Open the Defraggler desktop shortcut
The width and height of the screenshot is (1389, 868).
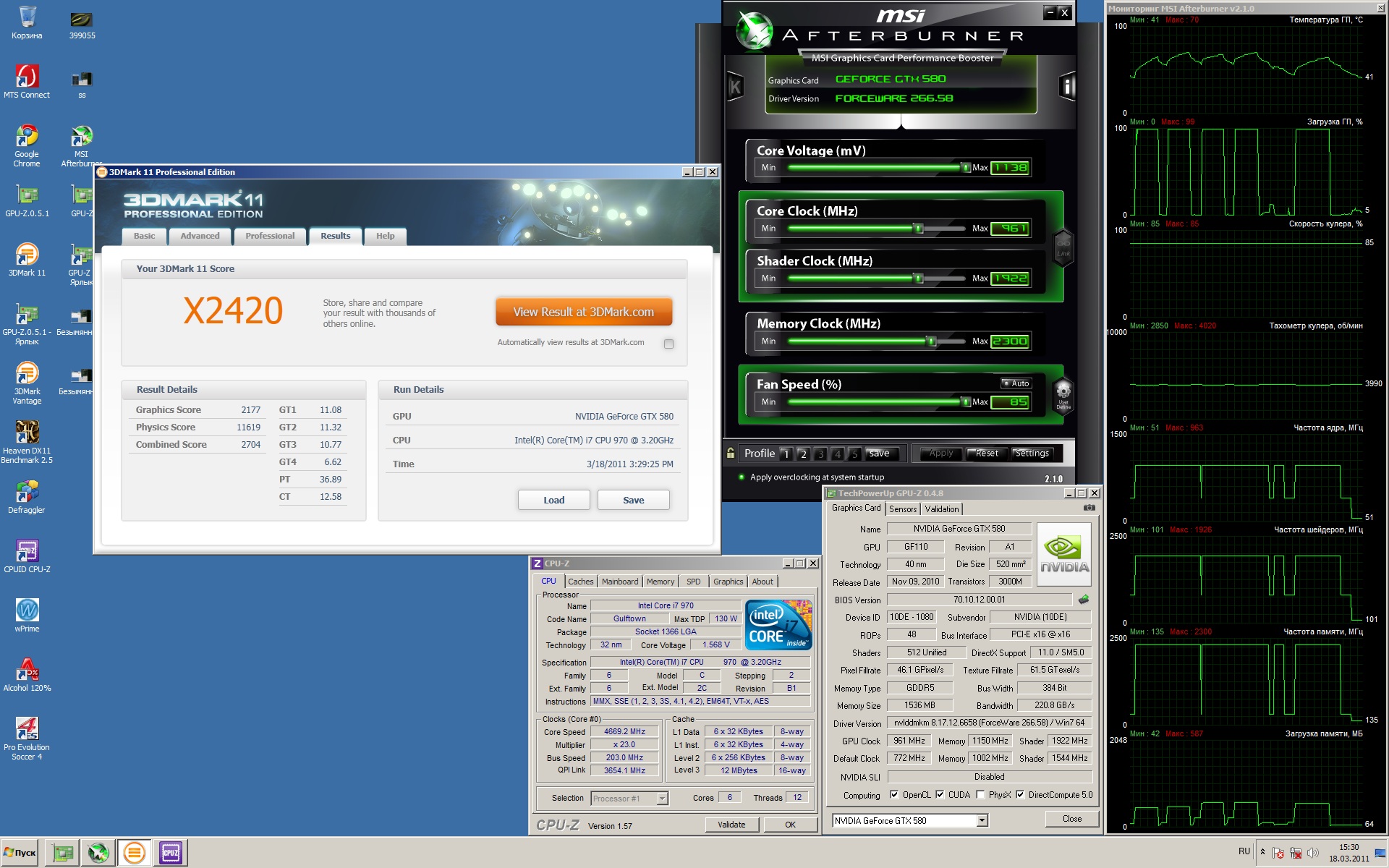[x=27, y=492]
